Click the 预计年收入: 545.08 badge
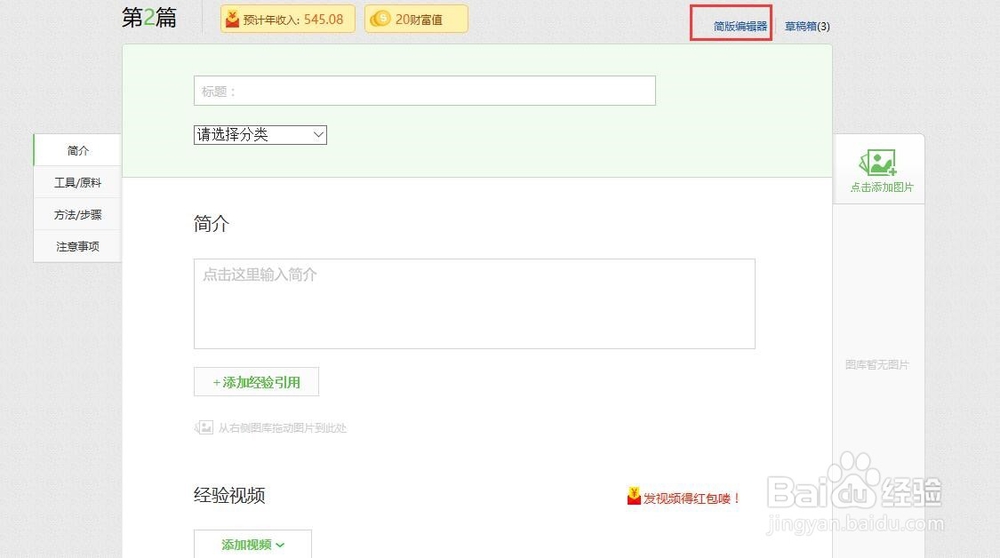Screen dimensions: 1000x558 point(288,19)
